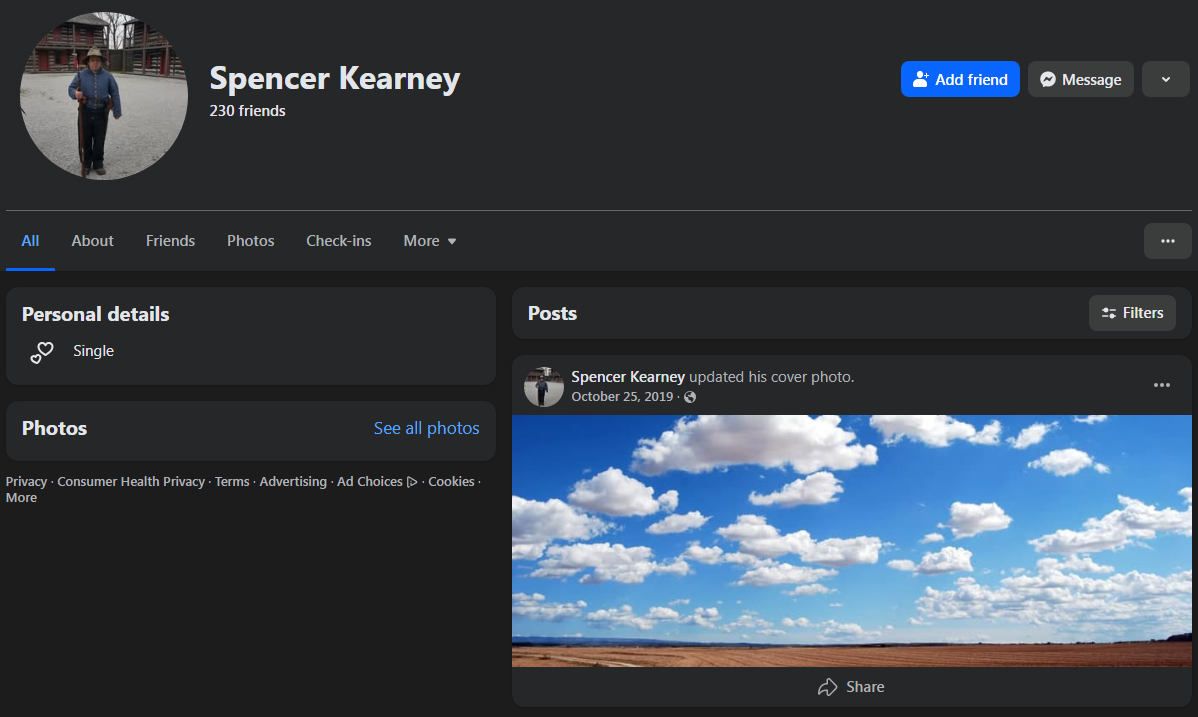Open the post's three-dots options menu
The height and width of the screenshot is (717, 1198).
[1161, 385]
